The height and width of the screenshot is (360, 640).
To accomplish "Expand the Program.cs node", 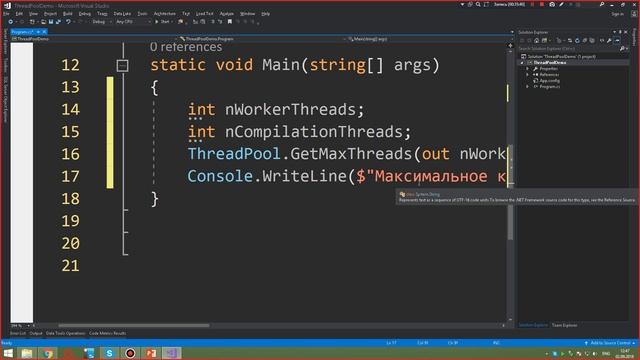I will click(527, 87).
